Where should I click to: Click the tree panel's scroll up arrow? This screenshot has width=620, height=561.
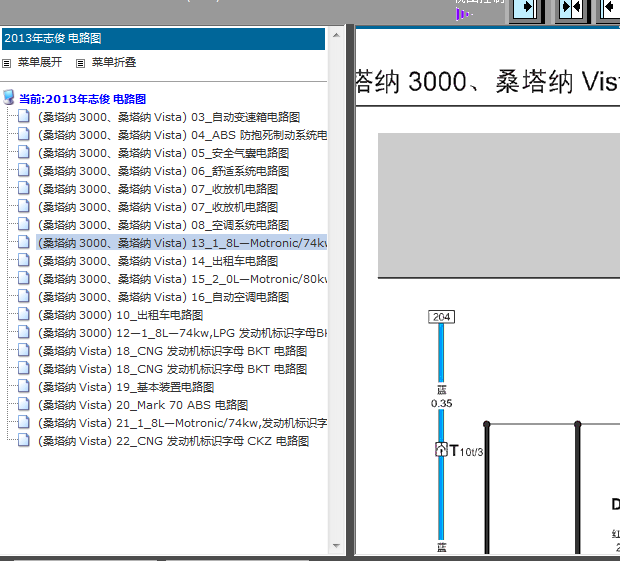pos(336,35)
